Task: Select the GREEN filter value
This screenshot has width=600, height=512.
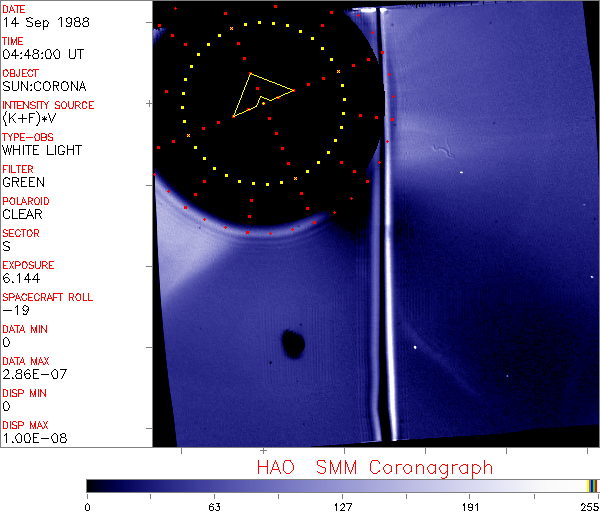Action: (x=23, y=182)
